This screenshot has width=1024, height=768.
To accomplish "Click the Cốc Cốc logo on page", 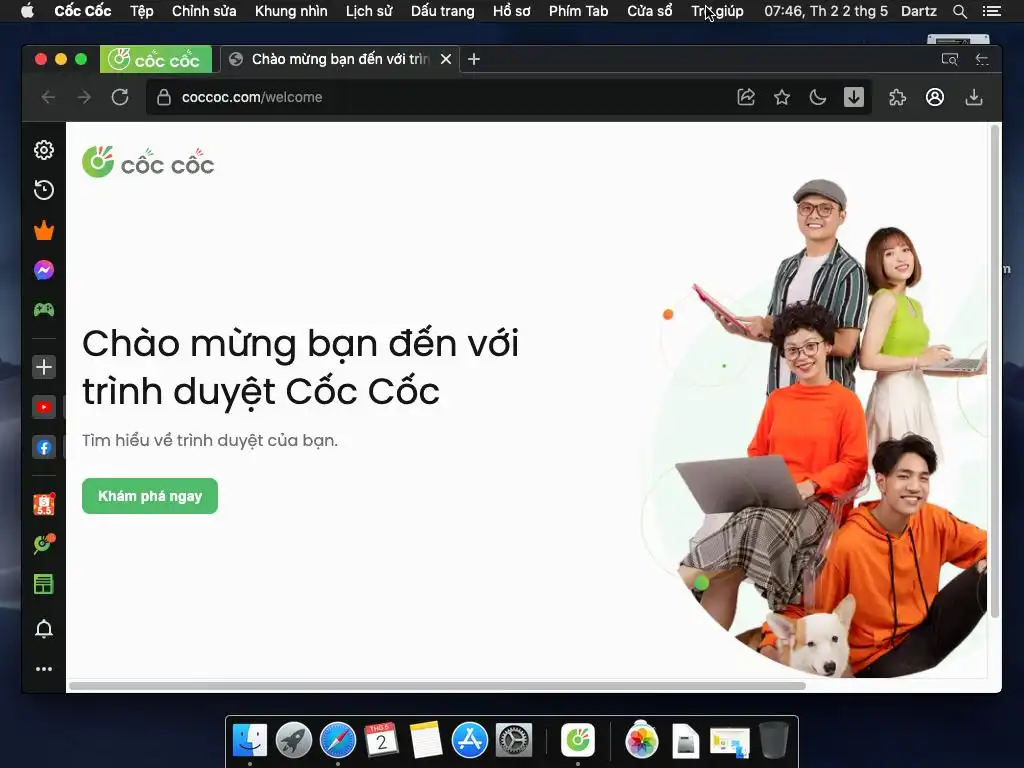I will pyautogui.click(x=148, y=162).
